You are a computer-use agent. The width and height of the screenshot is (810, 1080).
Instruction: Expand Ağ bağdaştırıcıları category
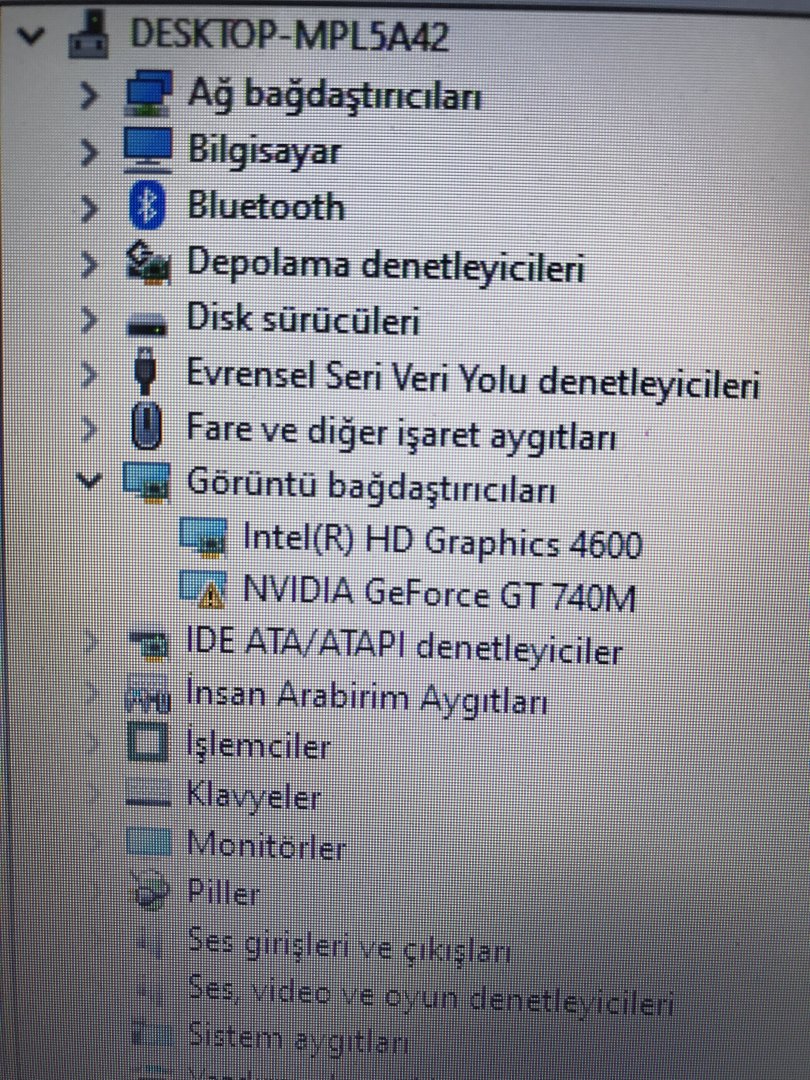(x=88, y=95)
